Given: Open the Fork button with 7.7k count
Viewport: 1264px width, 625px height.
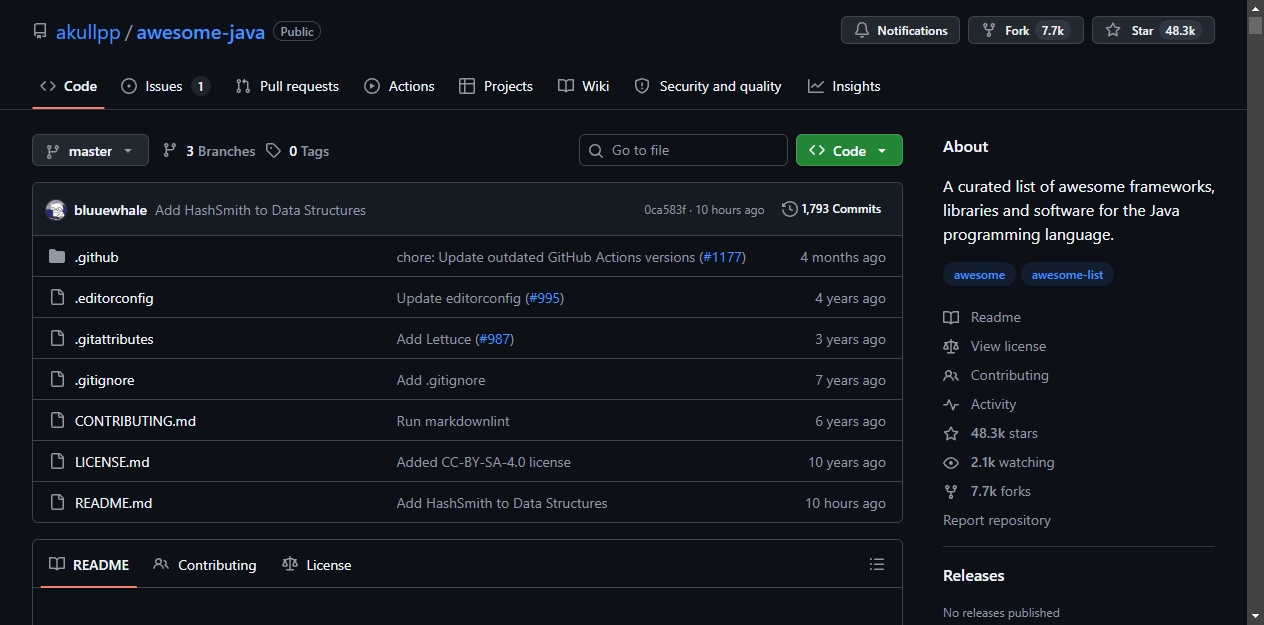Looking at the screenshot, I should [x=1026, y=31].
